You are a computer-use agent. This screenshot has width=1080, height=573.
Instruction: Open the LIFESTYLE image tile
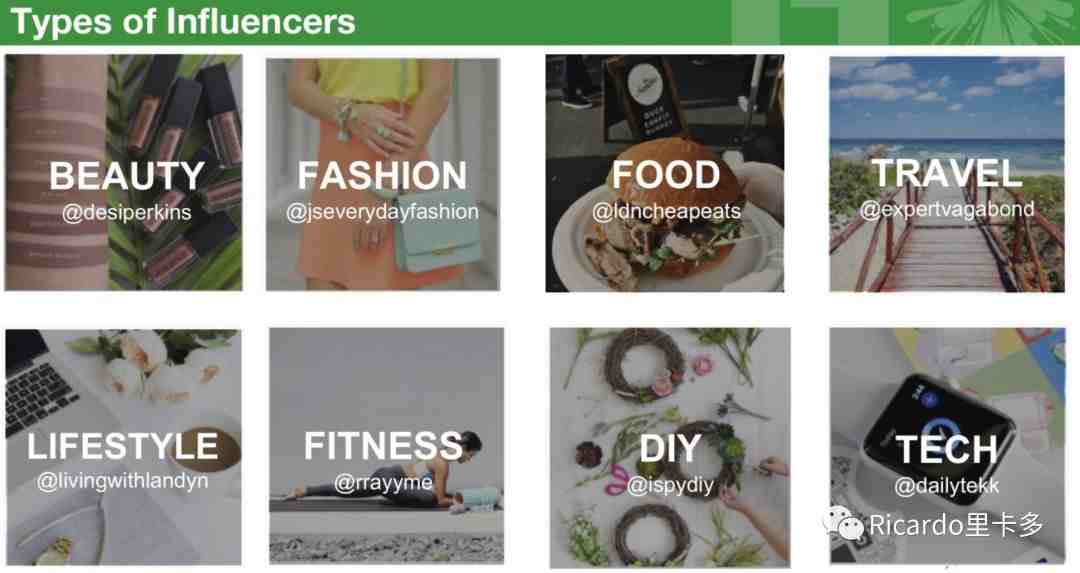tap(124, 447)
